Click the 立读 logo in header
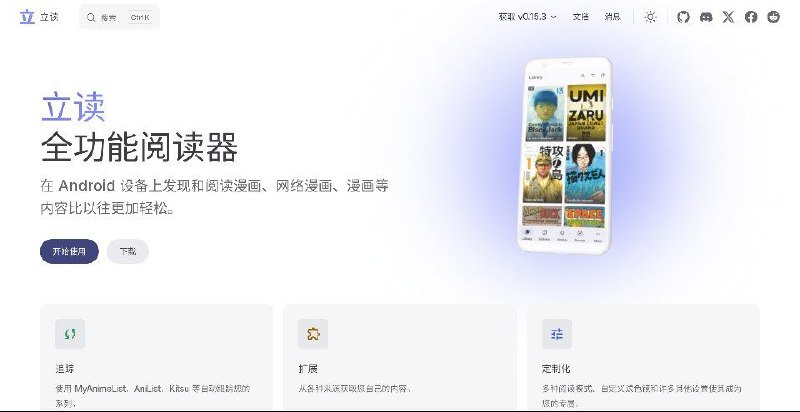 coord(27,17)
